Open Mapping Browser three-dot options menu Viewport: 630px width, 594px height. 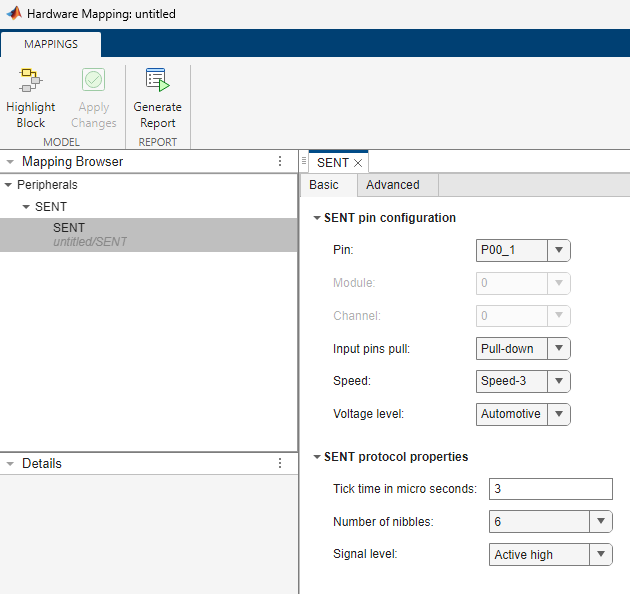pos(280,161)
